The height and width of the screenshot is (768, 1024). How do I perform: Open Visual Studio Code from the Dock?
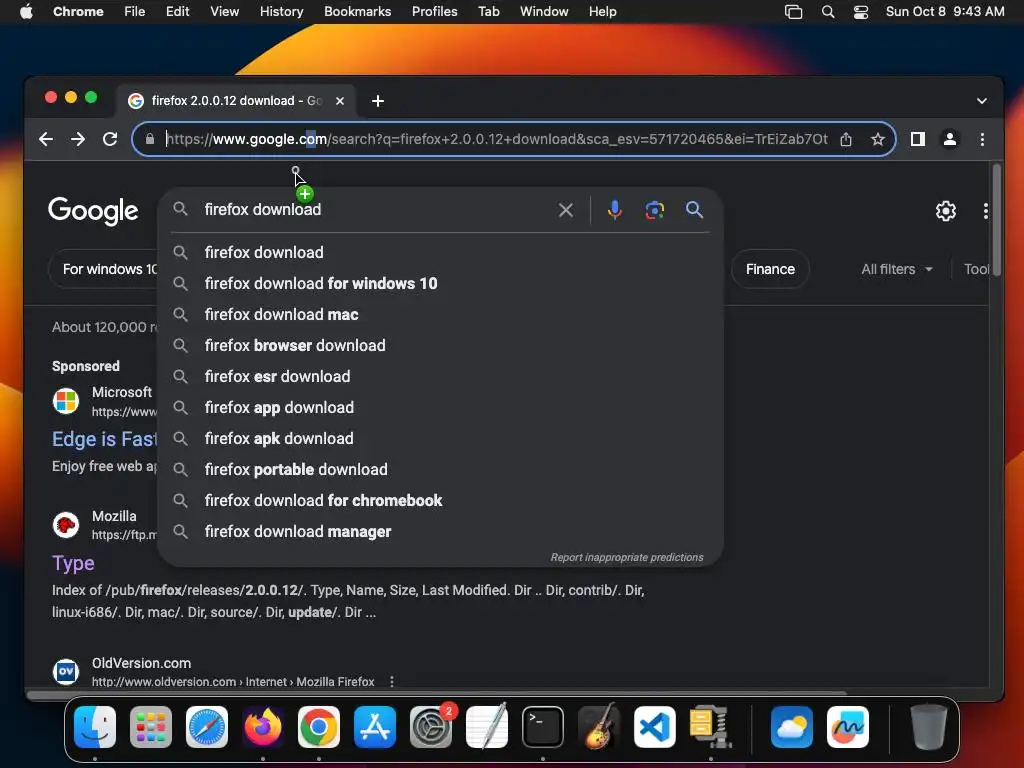654,726
